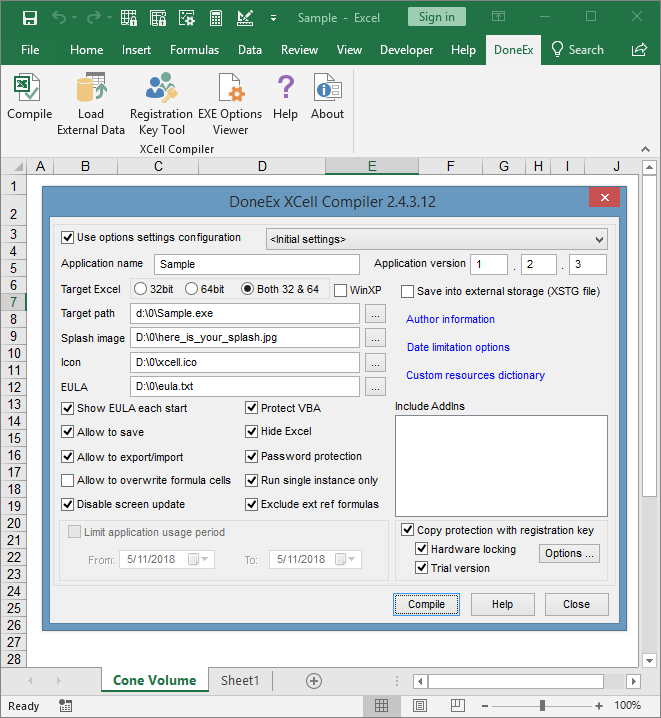
Task: Browse for the EULA file
Action: (x=375, y=386)
